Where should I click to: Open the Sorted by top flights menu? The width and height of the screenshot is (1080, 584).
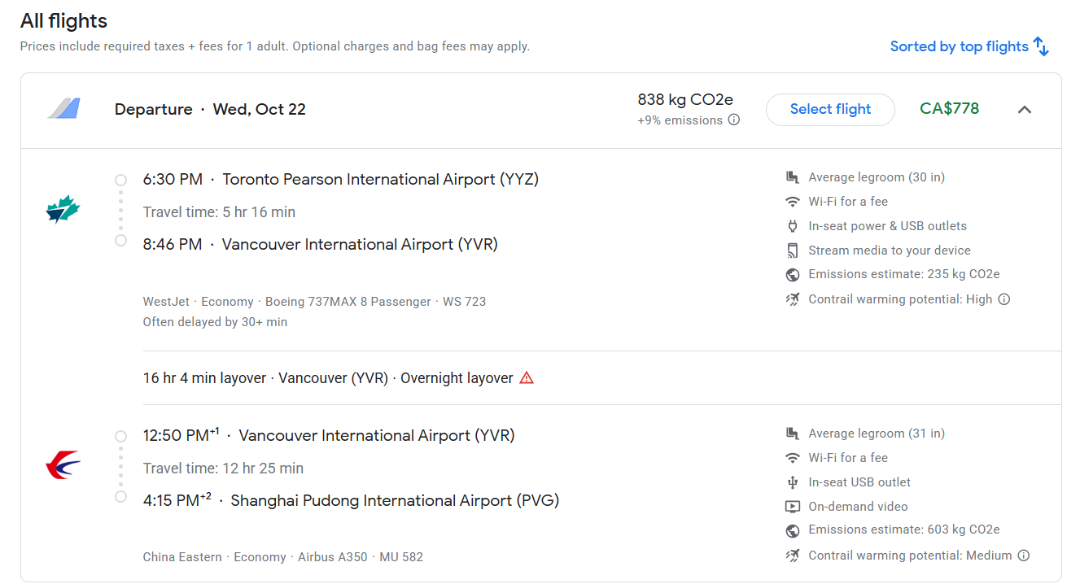pyautogui.click(x=959, y=46)
